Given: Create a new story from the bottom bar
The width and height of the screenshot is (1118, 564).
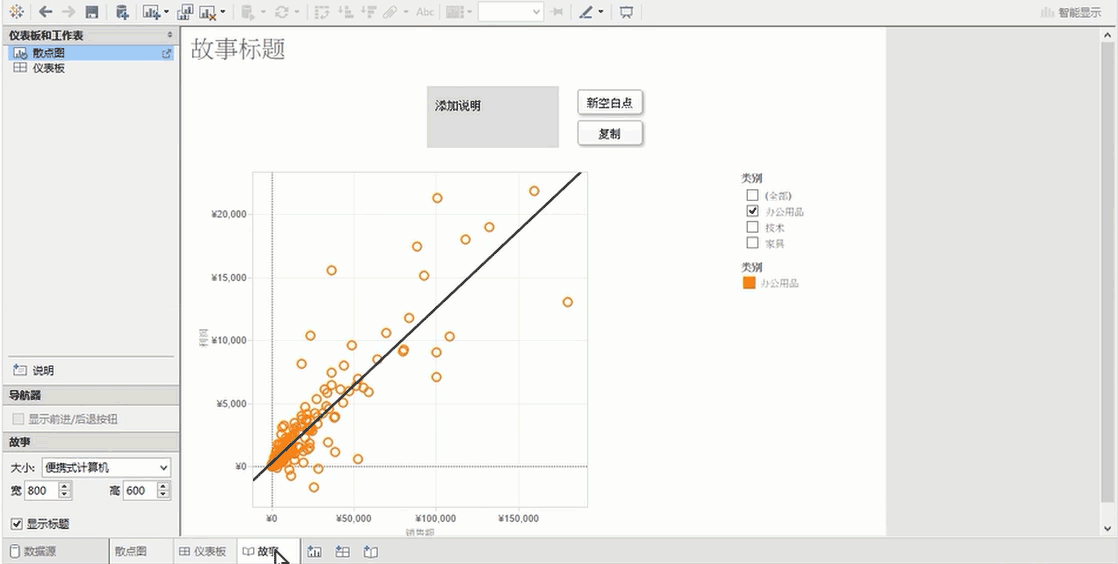Looking at the screenshot, I should tap(370, 551).
